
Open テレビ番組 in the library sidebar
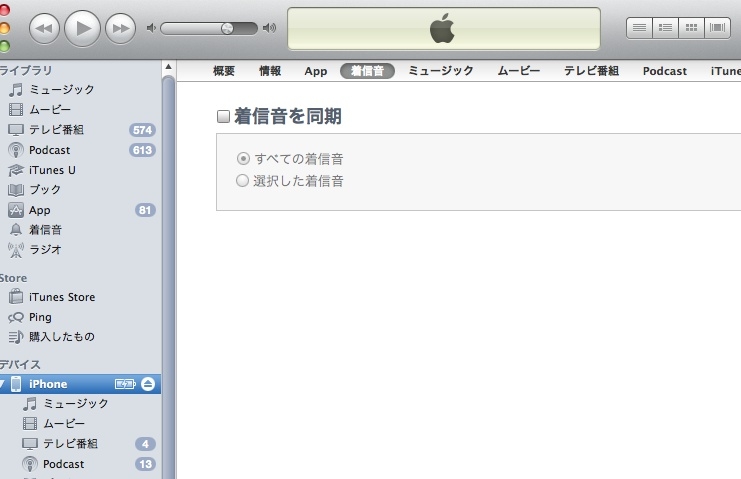pyautogui.click(x=80, y=129)
